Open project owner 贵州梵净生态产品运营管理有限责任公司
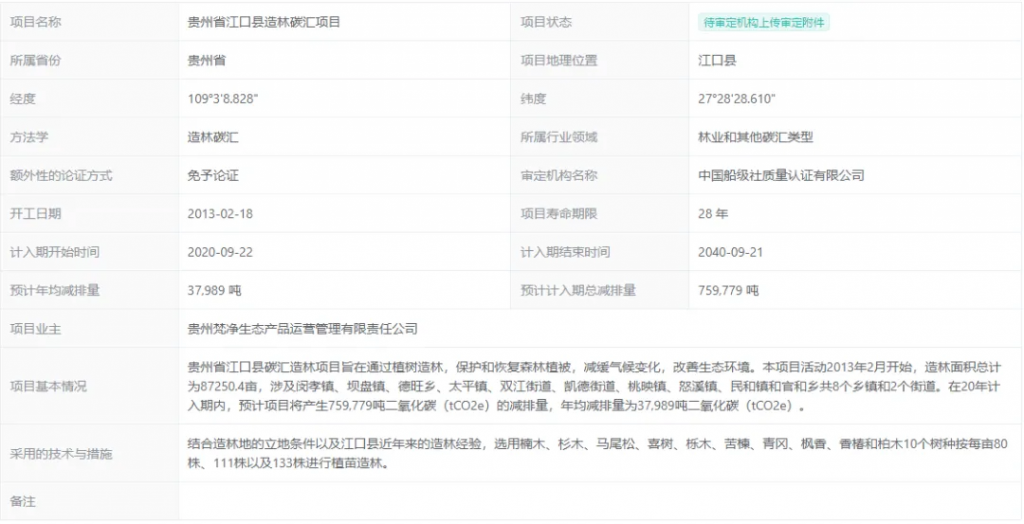This screenshot has height=524, width=1024. pos(302,328)
